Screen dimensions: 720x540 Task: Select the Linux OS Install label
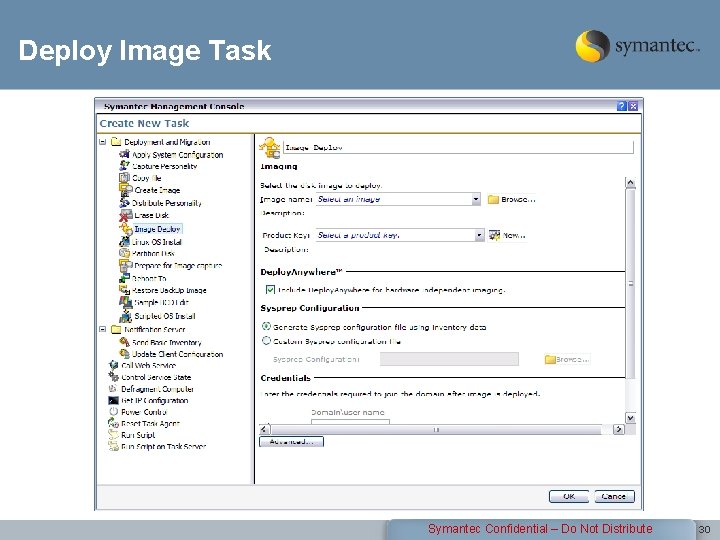pos(157,242)
